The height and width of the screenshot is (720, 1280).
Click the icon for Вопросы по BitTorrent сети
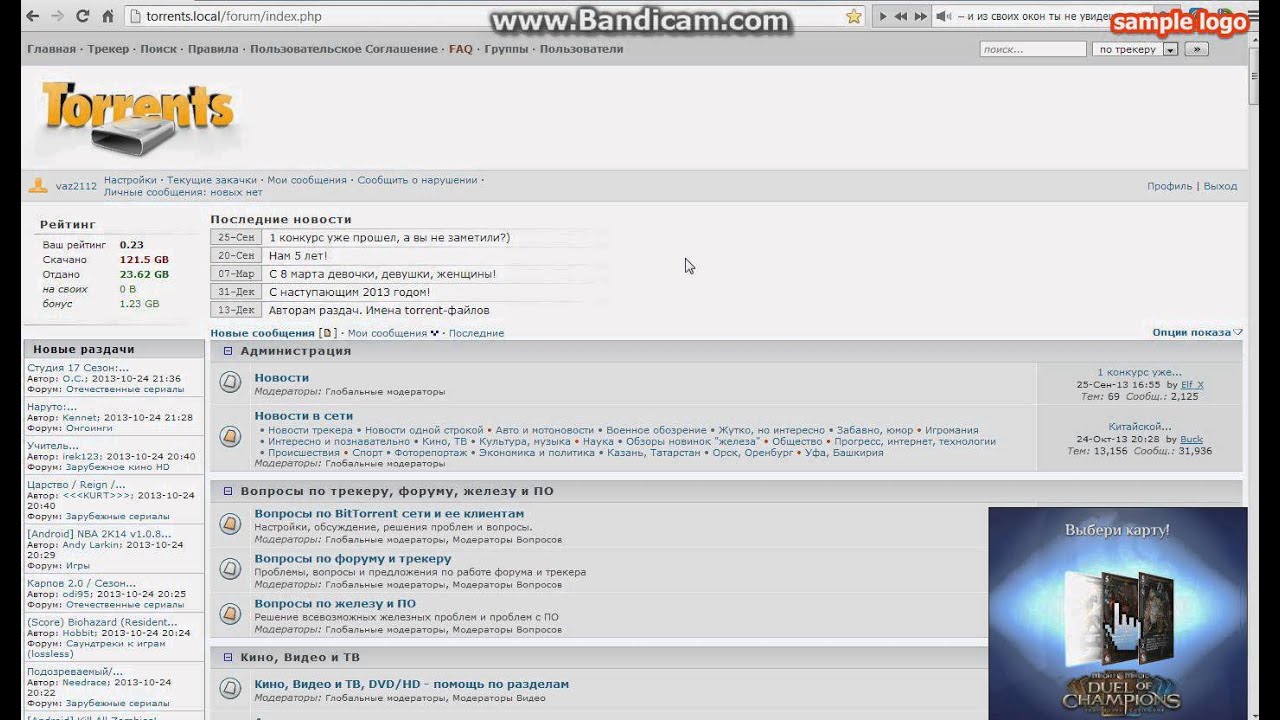point(230,523)
